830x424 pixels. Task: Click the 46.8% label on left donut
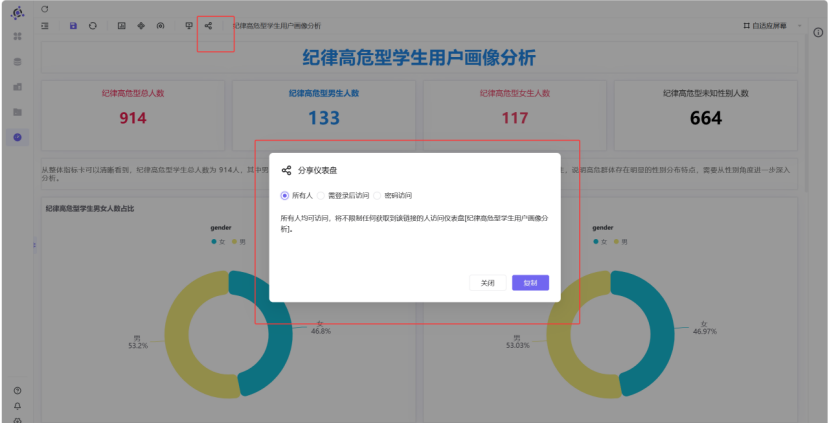(321, 331)
